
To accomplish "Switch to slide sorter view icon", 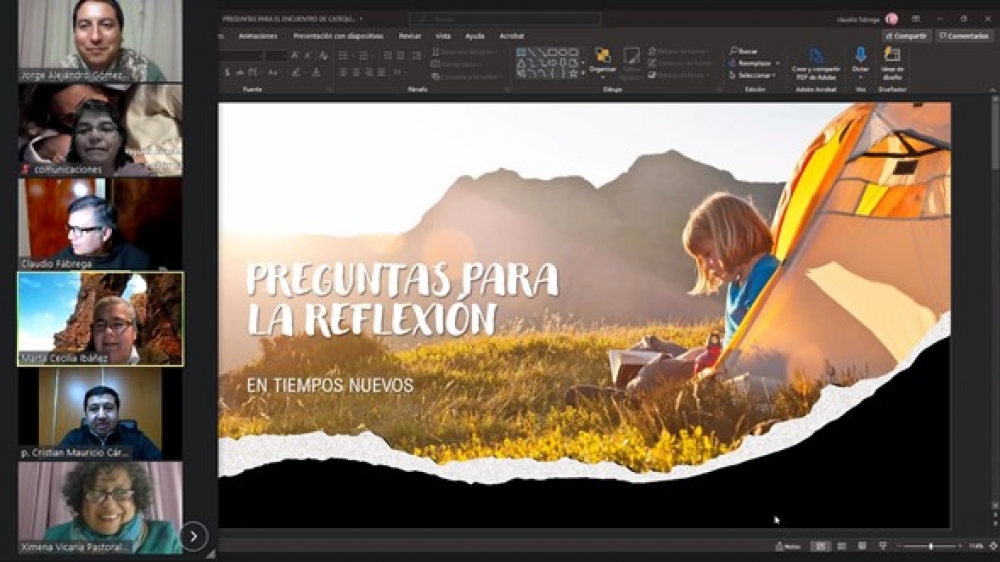I will 841,546.
